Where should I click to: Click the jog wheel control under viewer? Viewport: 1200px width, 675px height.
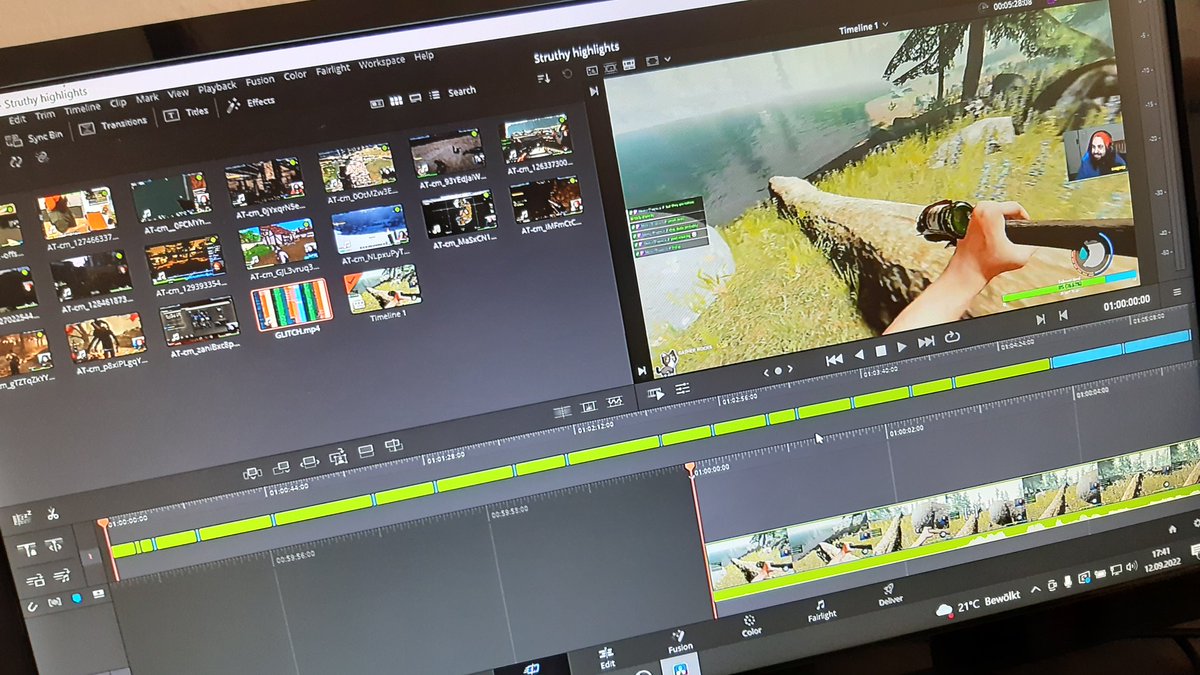point(778,370)
